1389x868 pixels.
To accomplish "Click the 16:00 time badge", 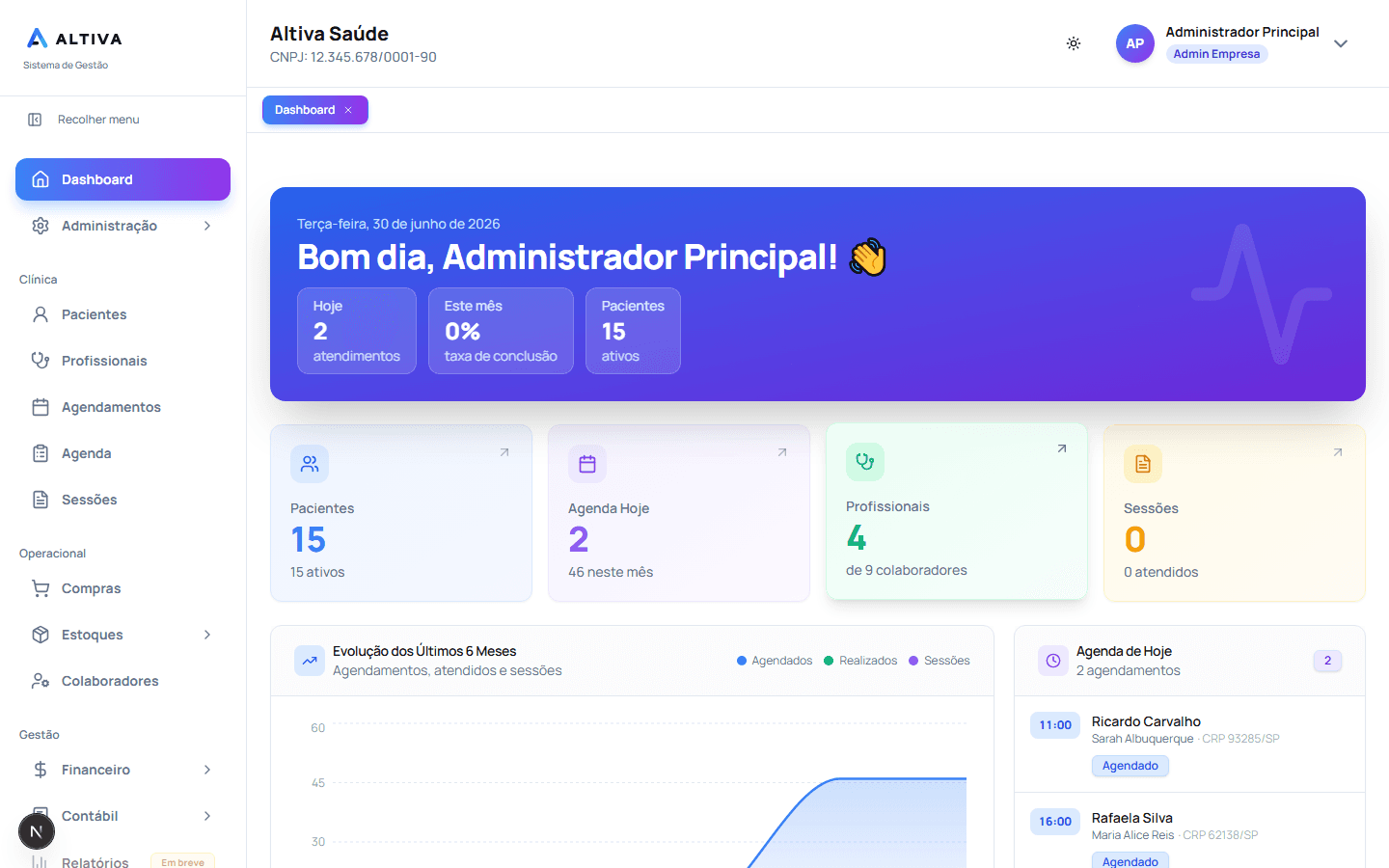I will [x=1055, y=822].
